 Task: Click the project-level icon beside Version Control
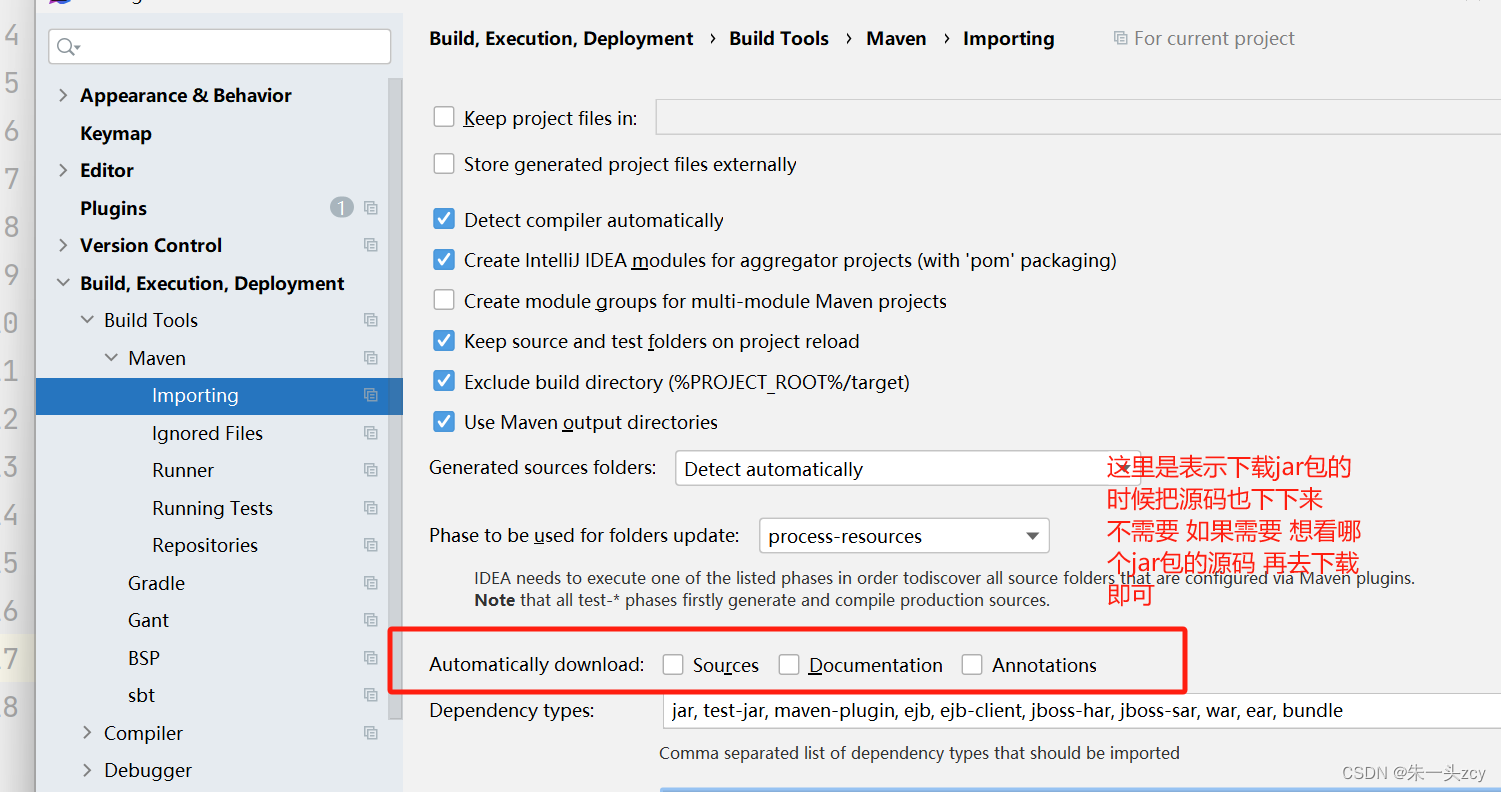371,245
